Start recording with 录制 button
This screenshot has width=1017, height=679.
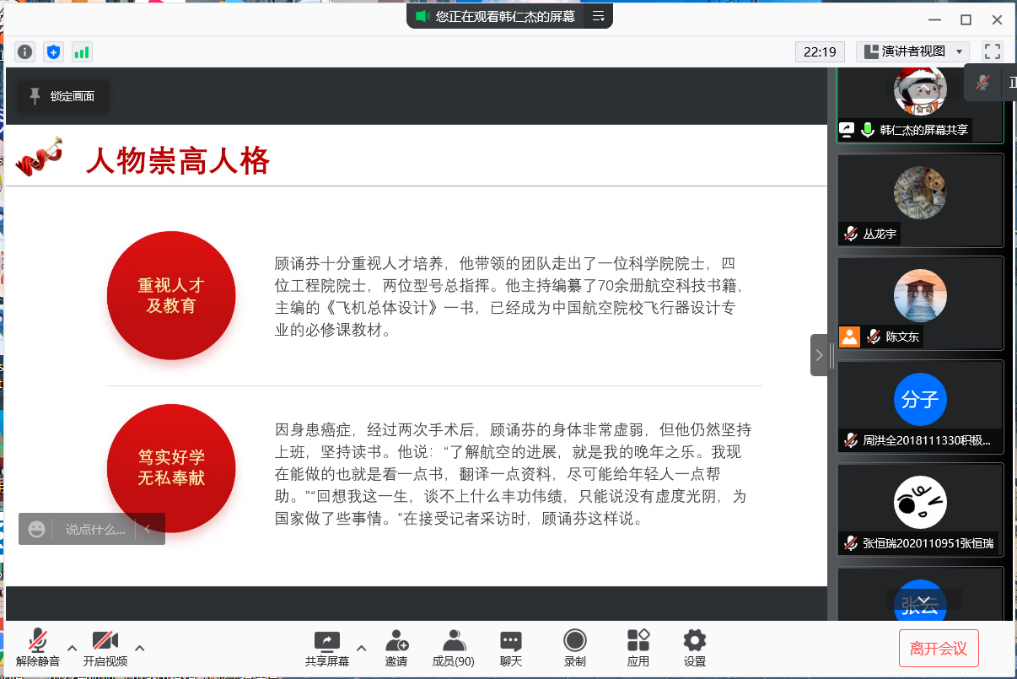(x=574, y=648)
